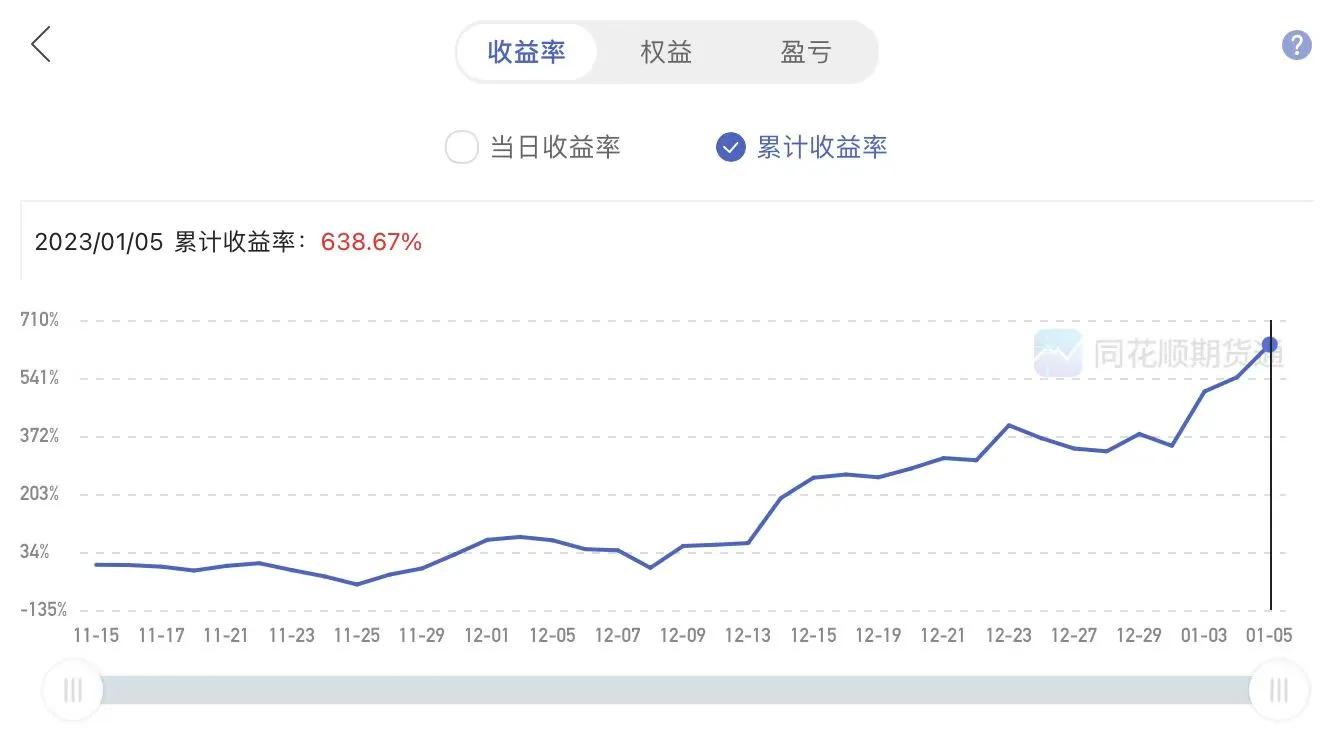Open the help question mark icon
This screenshot has height=750, width=1334.
pos(1296,45)
